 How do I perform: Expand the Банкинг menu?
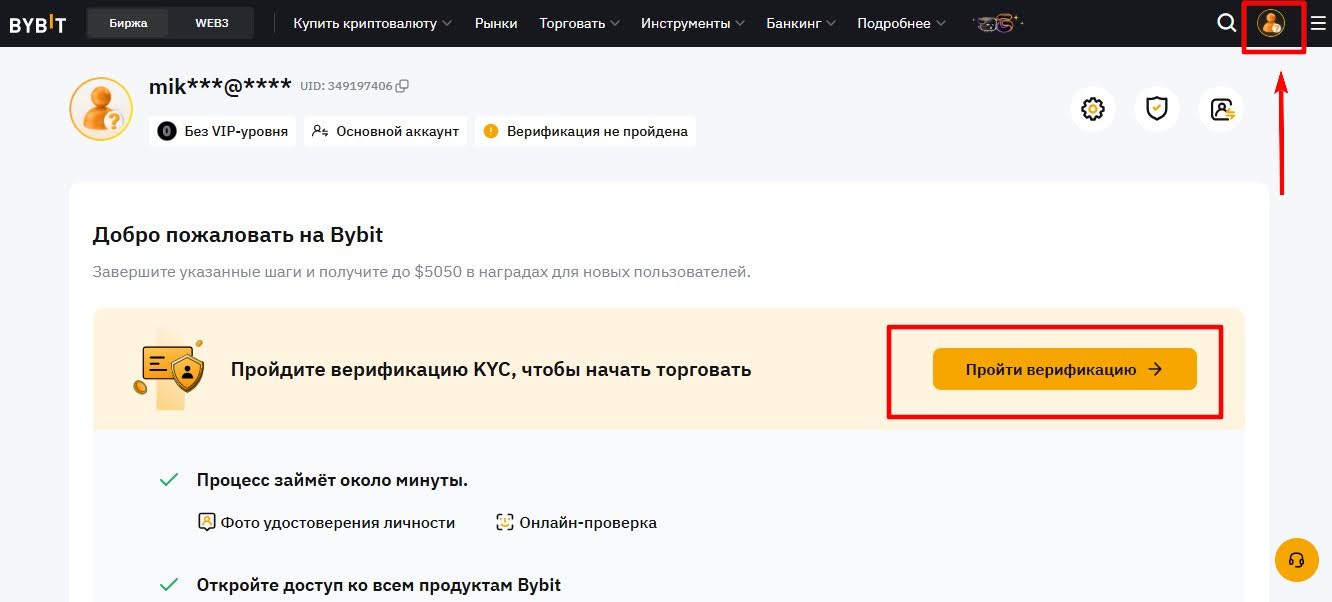(801, 23)
